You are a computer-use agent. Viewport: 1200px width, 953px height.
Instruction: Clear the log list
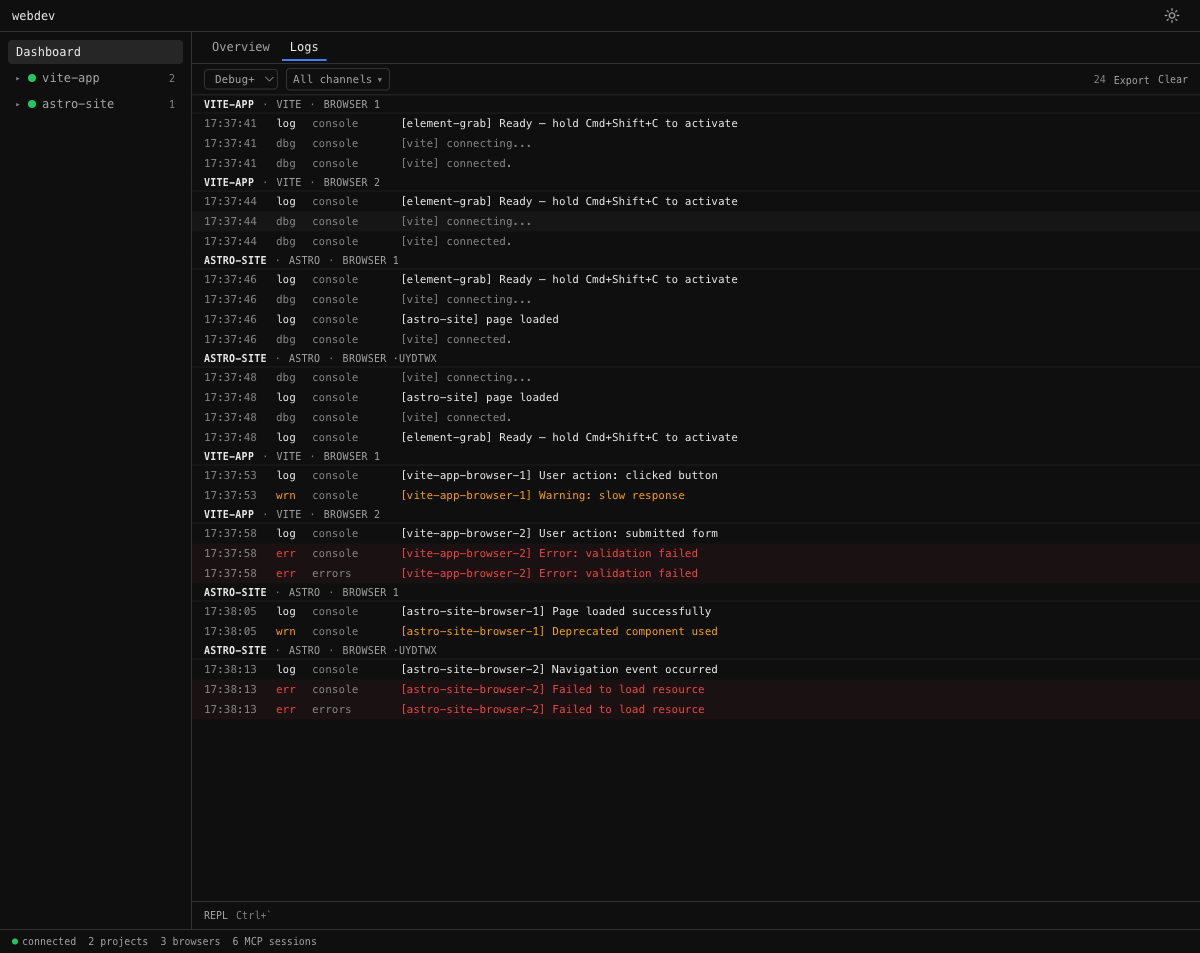(1173, 80)
